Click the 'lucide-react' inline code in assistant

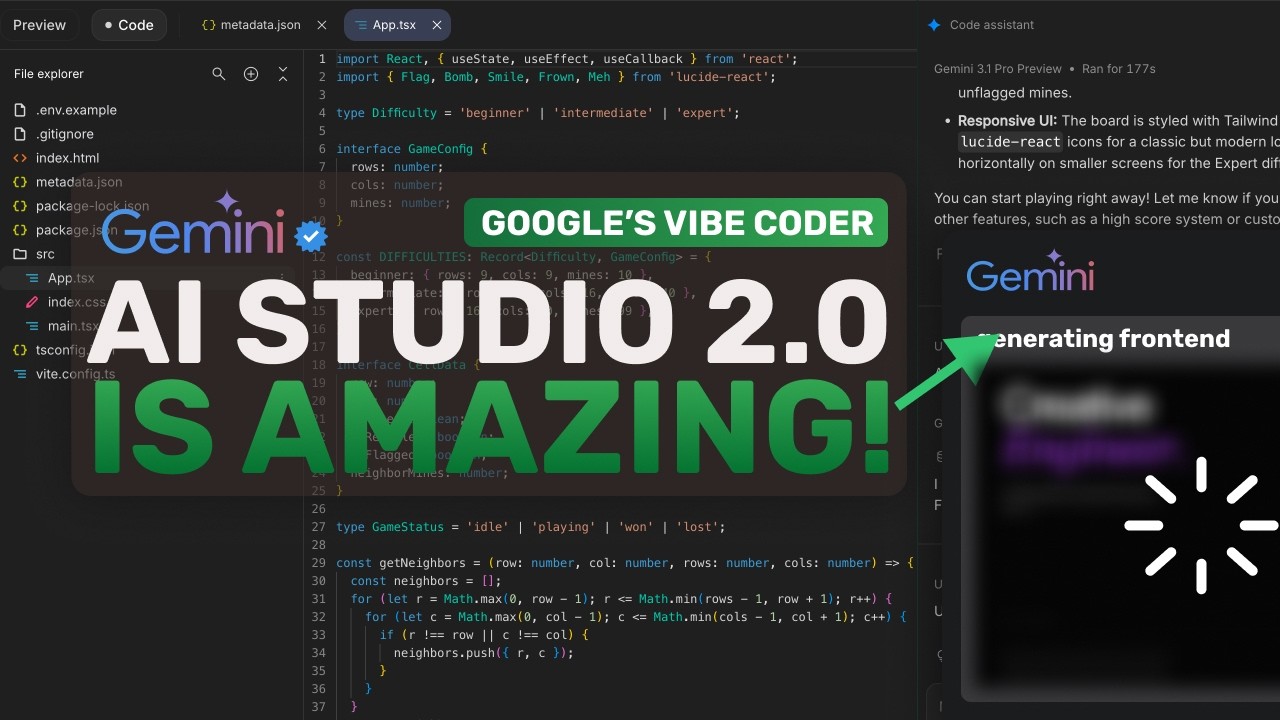pyautogui.click(x=1010, y=142)
